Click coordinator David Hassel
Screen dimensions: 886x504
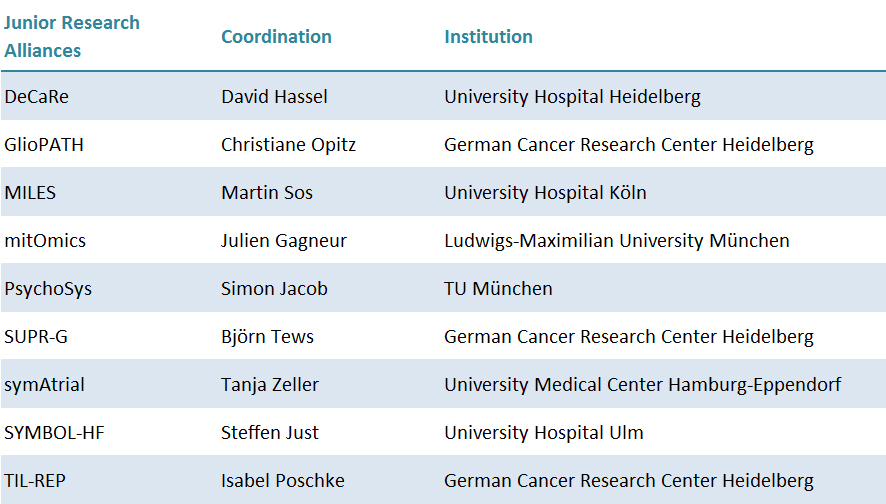(274, 97)
